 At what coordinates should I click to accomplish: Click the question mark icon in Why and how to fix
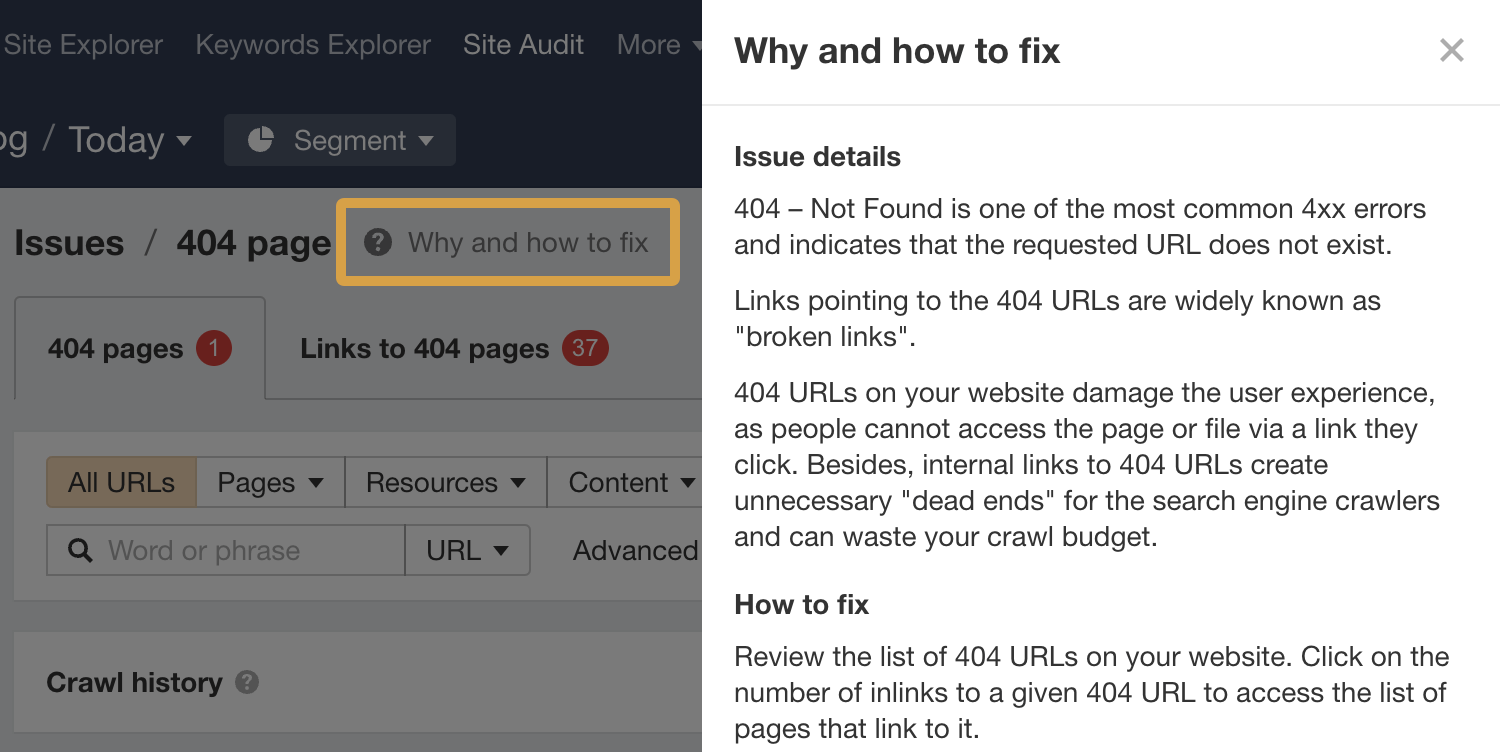[378, 241]
